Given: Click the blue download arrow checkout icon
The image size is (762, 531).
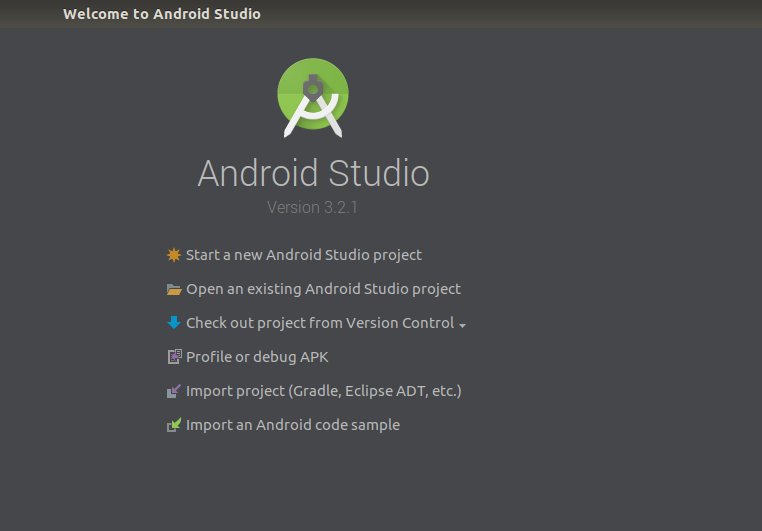Looking at the screenshot, I should tap(173, 323).
